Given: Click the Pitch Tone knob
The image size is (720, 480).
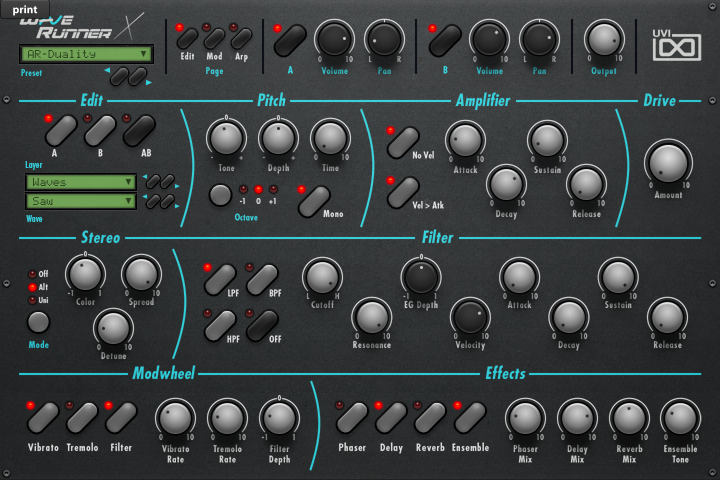Looking at the screenshot, I should 226,139.
